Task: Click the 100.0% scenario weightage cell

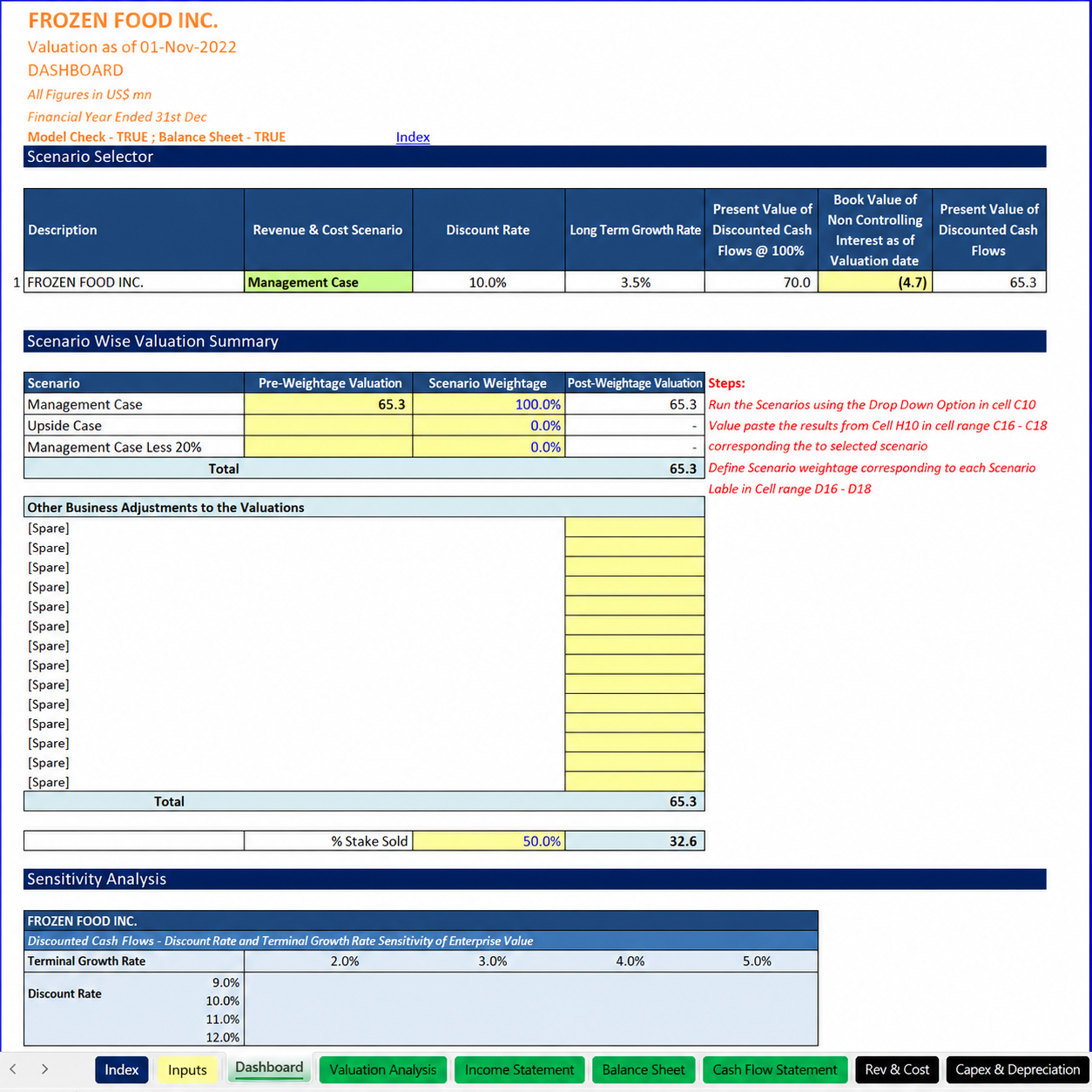Action: click(x=489, y=404)
